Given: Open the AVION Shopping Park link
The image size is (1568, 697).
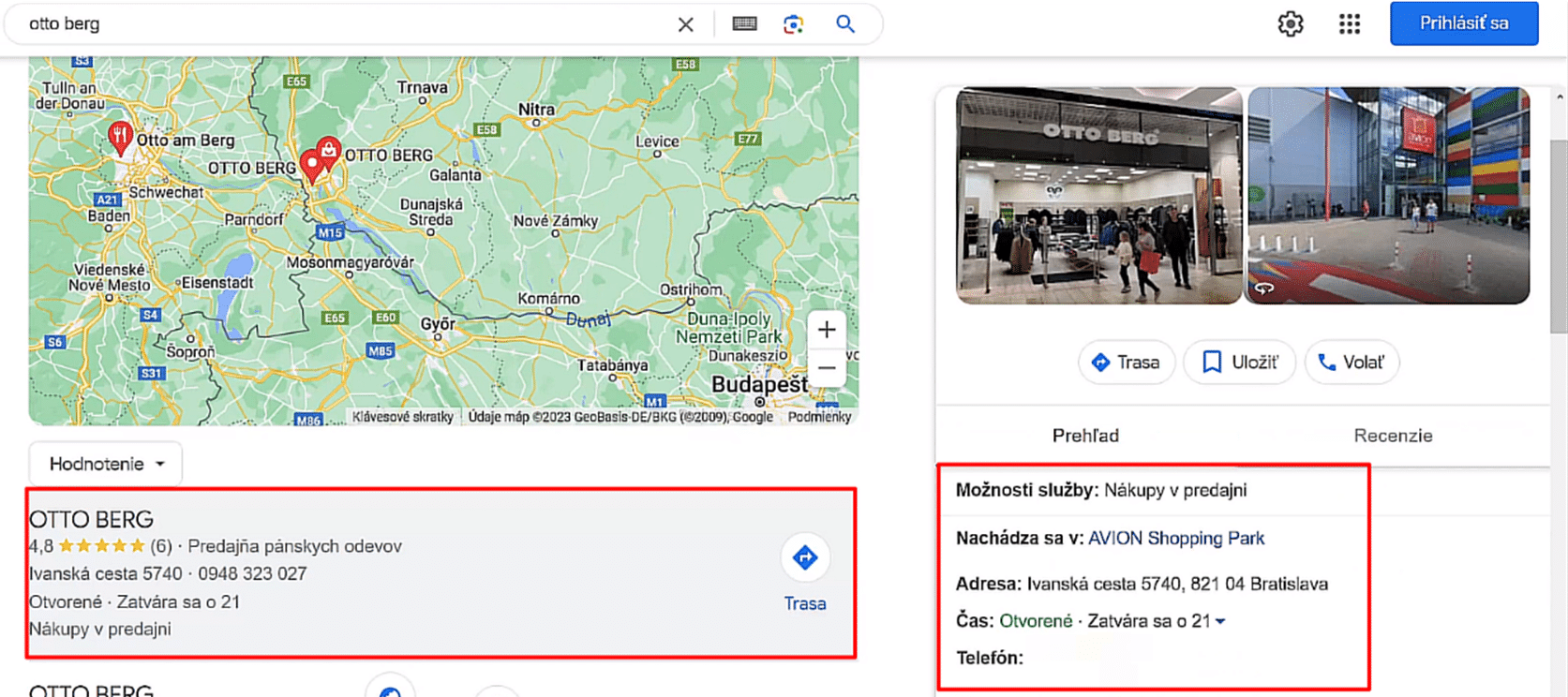Looking at the screenshot, I should coord(1176,539).
